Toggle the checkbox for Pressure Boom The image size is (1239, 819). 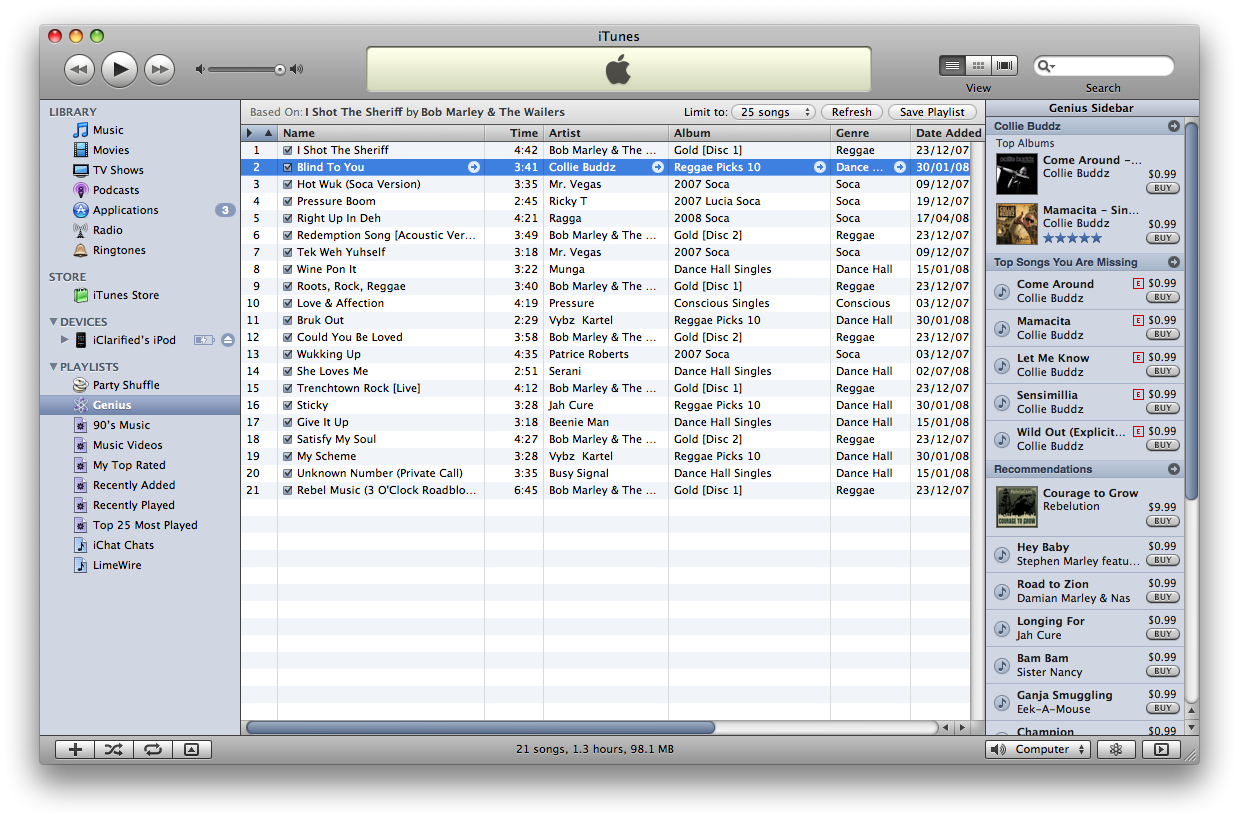click(x=288, y=202)
